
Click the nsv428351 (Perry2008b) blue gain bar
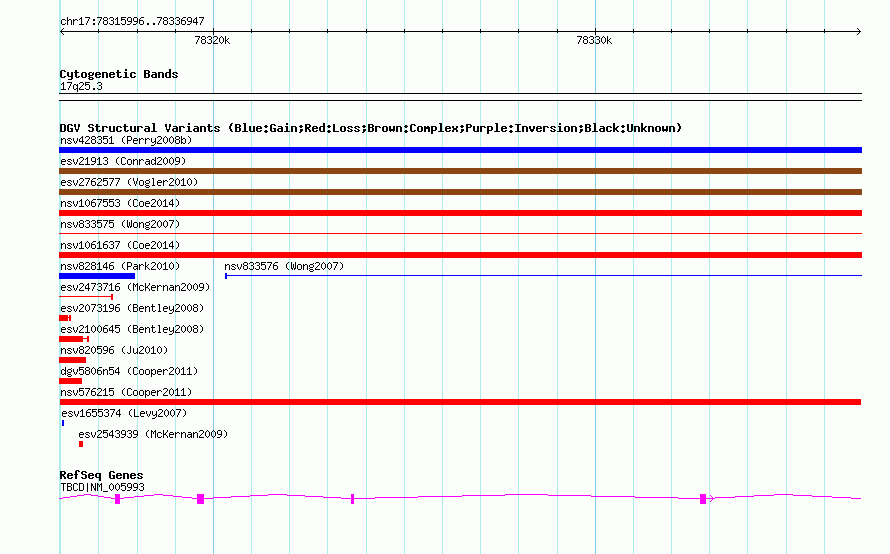460,150
